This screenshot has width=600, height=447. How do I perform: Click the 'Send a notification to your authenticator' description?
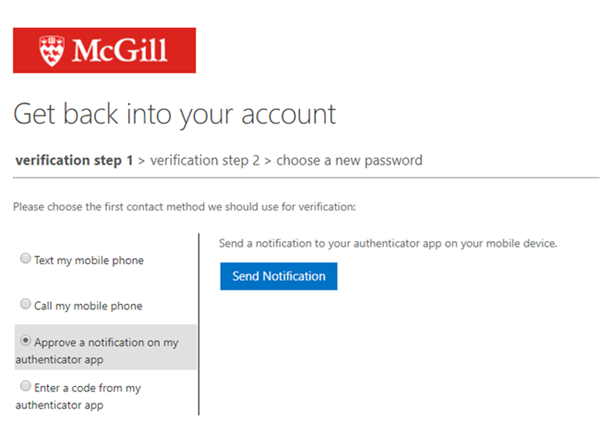pyautogui.click(x=388, y=243)
